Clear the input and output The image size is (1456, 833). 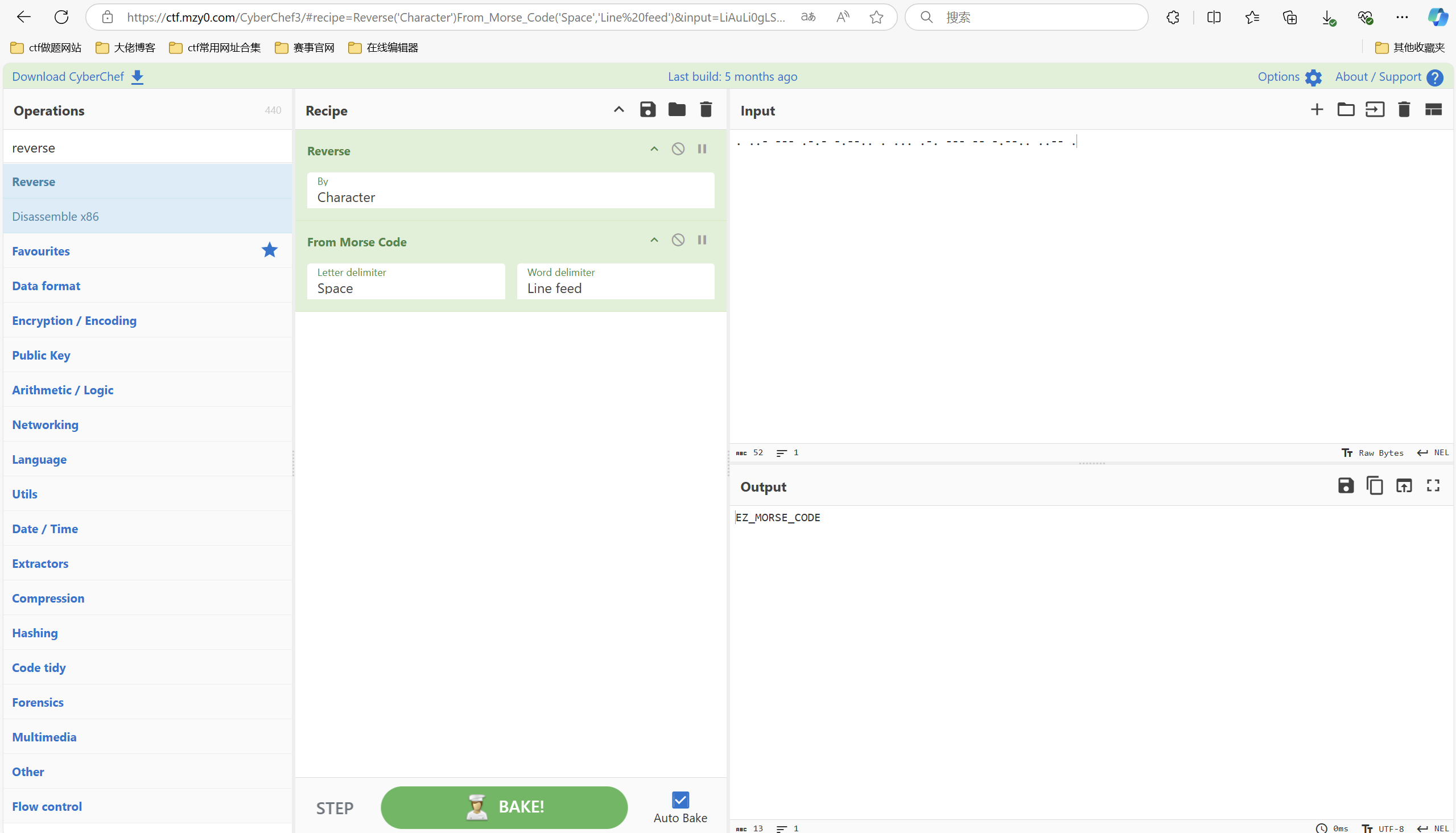coord(1403,109)
